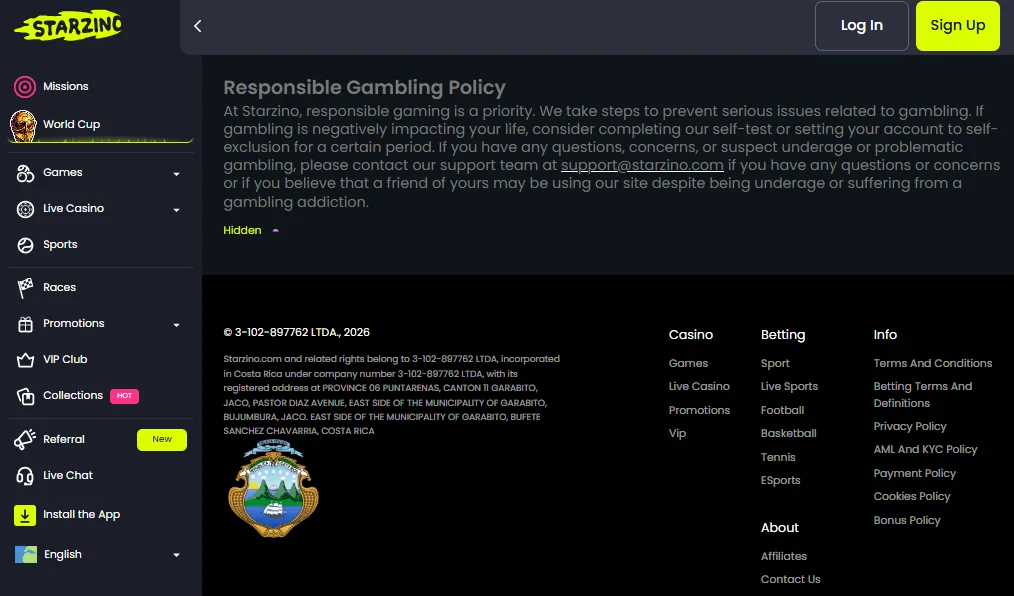Click the New badge beside Referral
The width and height of the screenshot is (1014, 596).
[x=162, y=440]
